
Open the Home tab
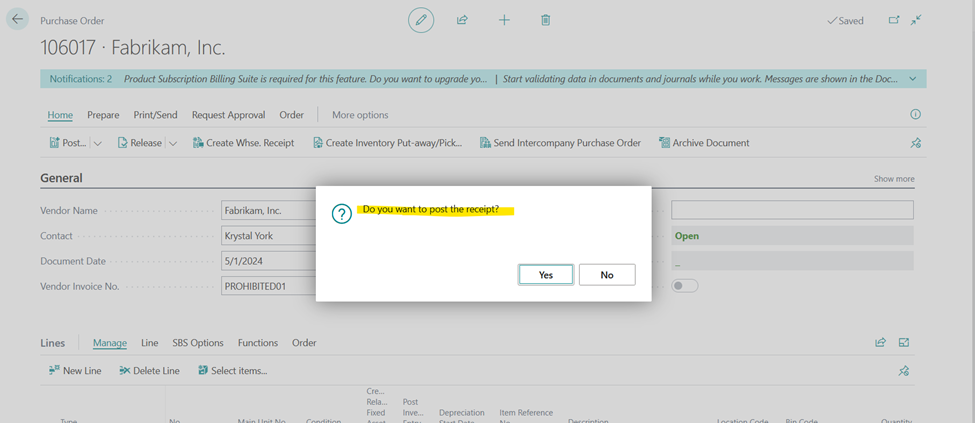(x=60, y=114)
